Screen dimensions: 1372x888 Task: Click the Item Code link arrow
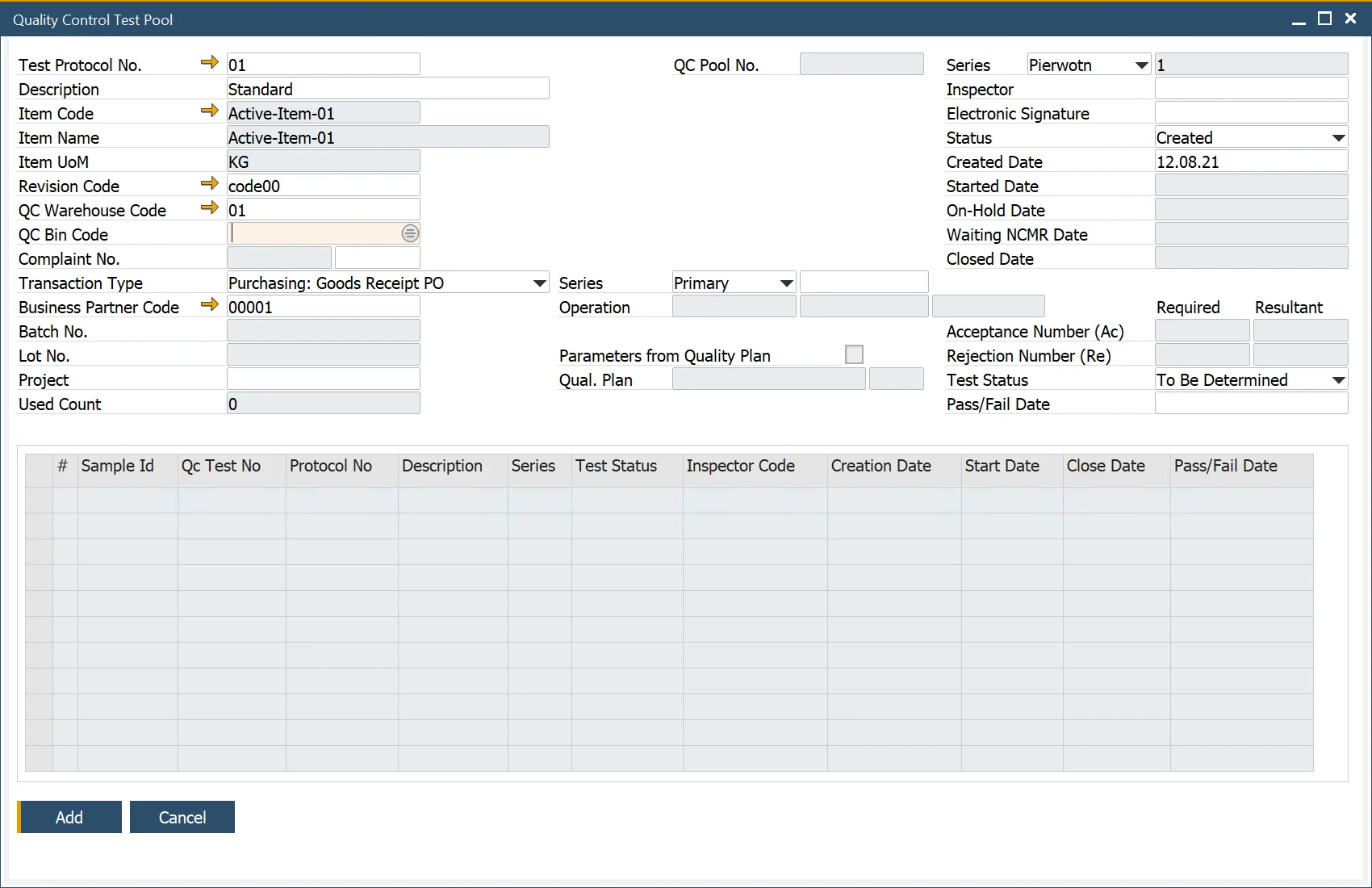pos(209,111)
